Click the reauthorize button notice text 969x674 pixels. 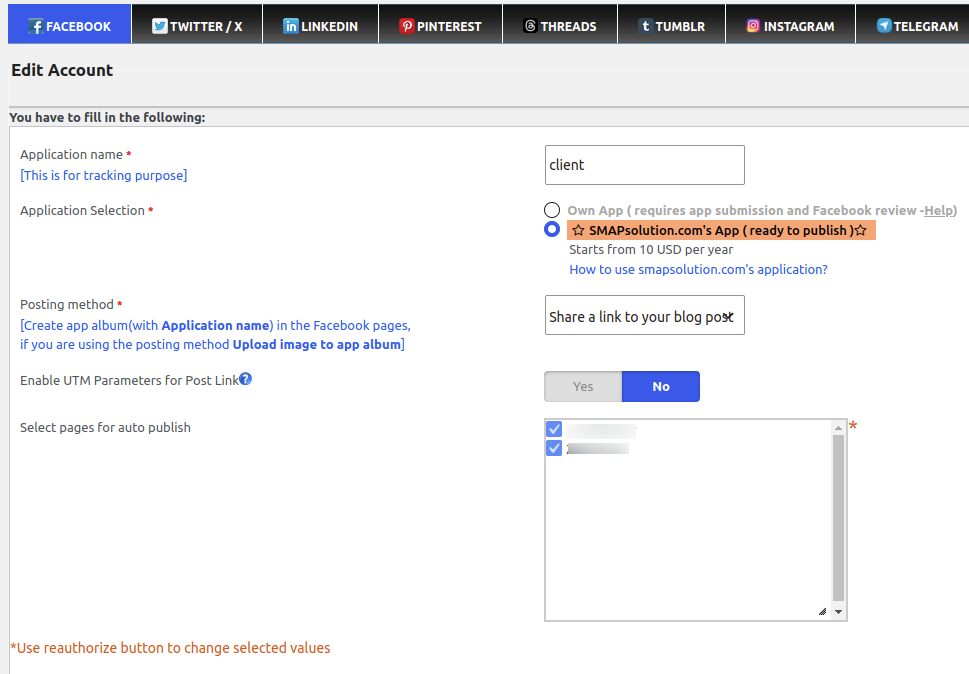pyautogui.click(x=171, y=648)
